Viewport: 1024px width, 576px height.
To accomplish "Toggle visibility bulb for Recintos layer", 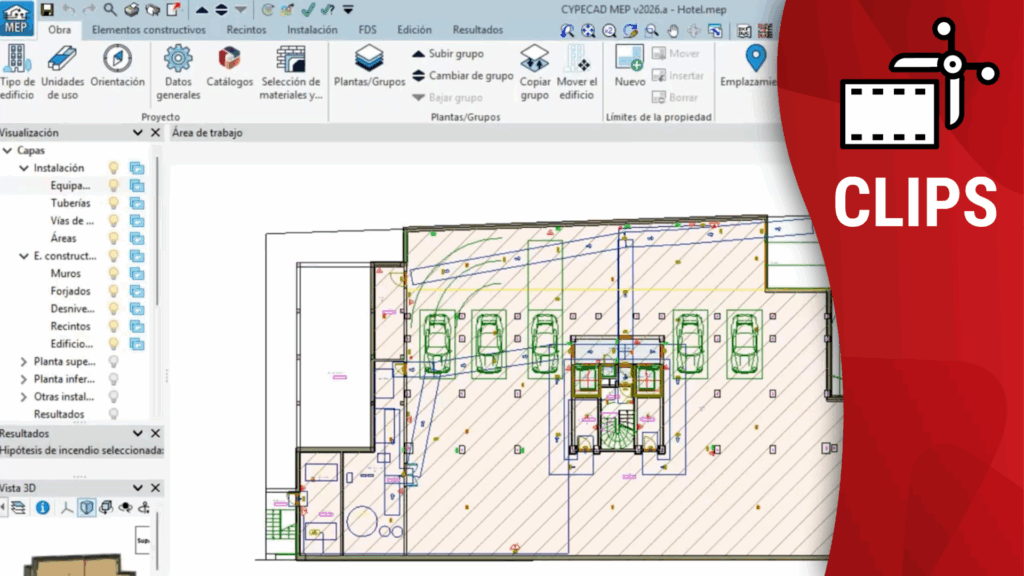I will [x=114, y=326].
